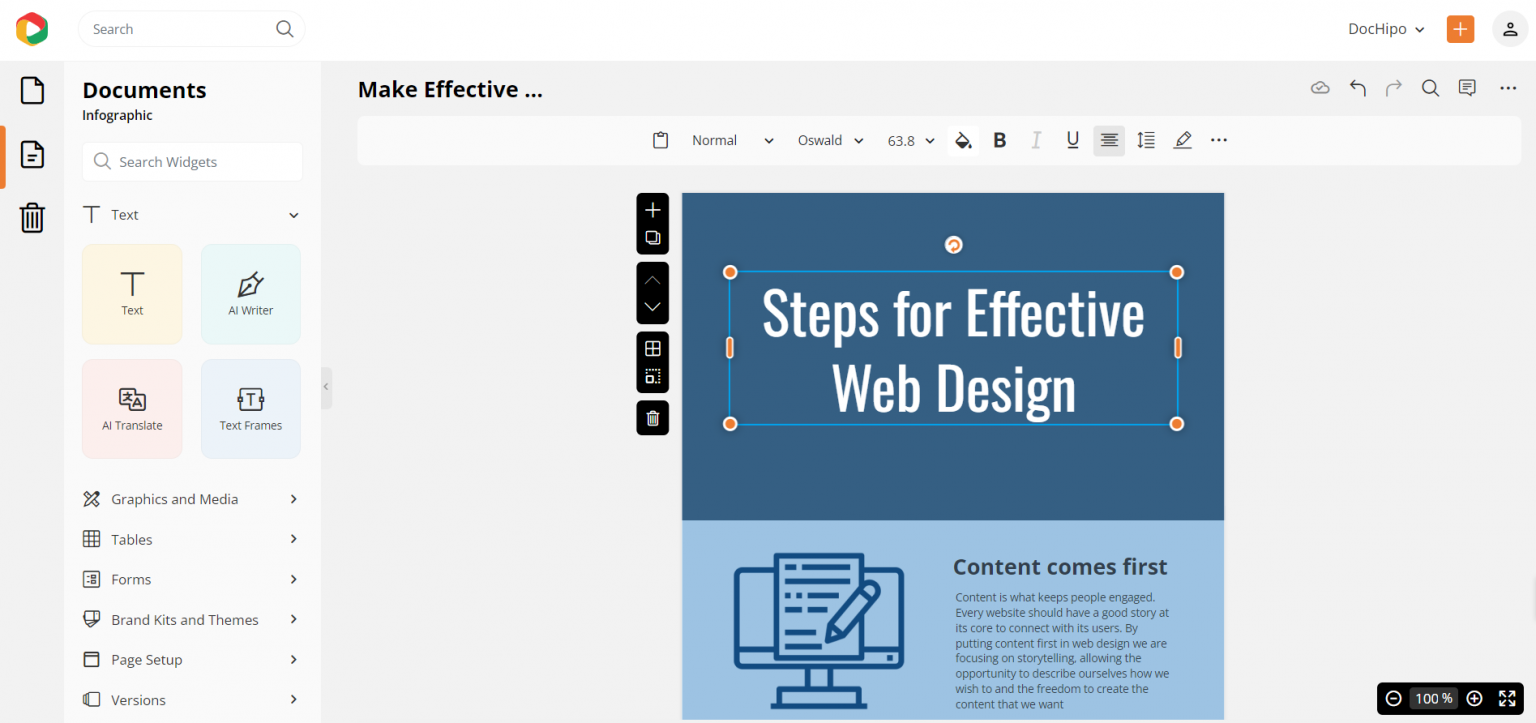
Task: Enable italic formatting
Action: [x=1036, y=140]
